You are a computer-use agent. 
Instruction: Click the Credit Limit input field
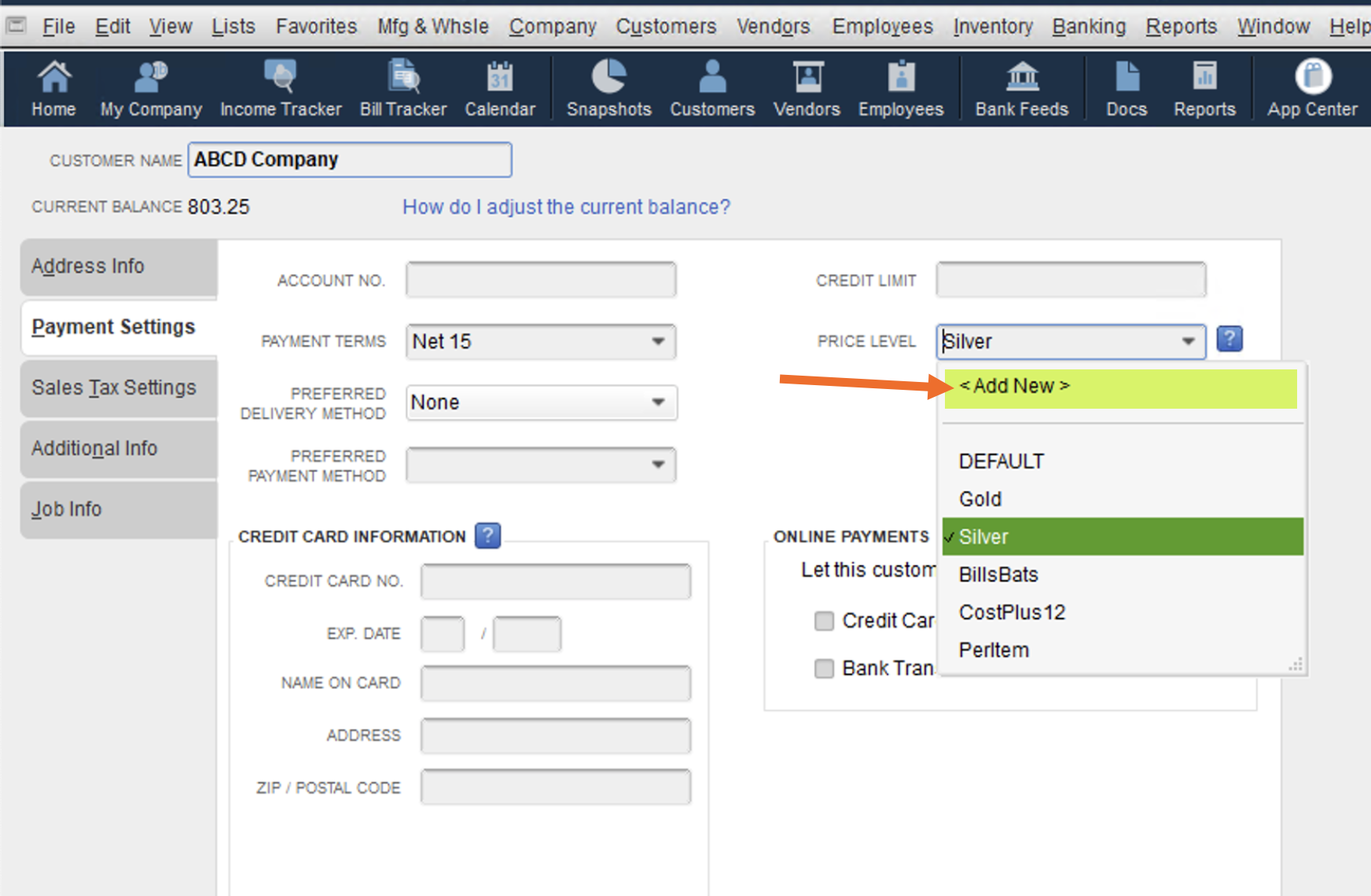[1070, 280]
